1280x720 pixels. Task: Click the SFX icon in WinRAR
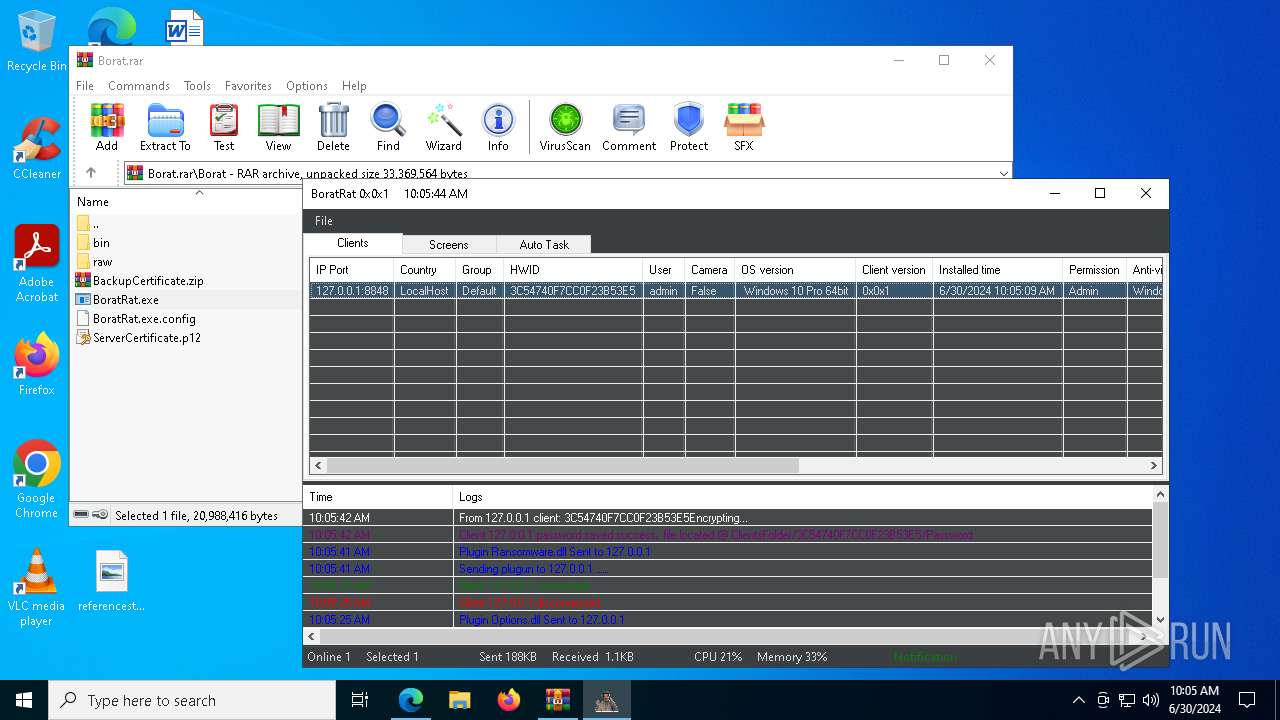tap(744, 127)
